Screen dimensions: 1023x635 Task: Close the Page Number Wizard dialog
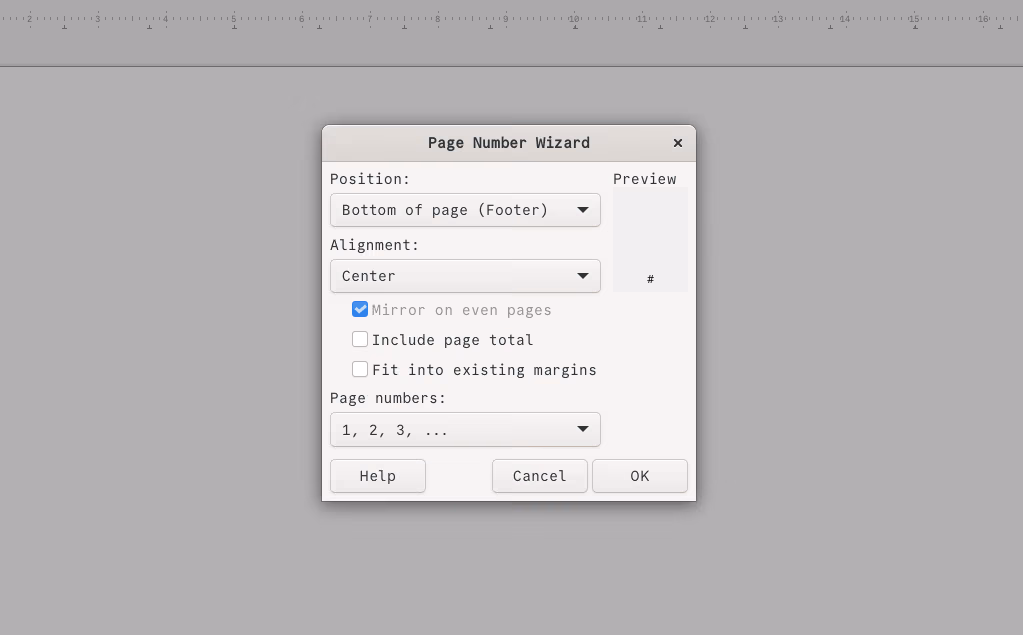click(677, 143)
